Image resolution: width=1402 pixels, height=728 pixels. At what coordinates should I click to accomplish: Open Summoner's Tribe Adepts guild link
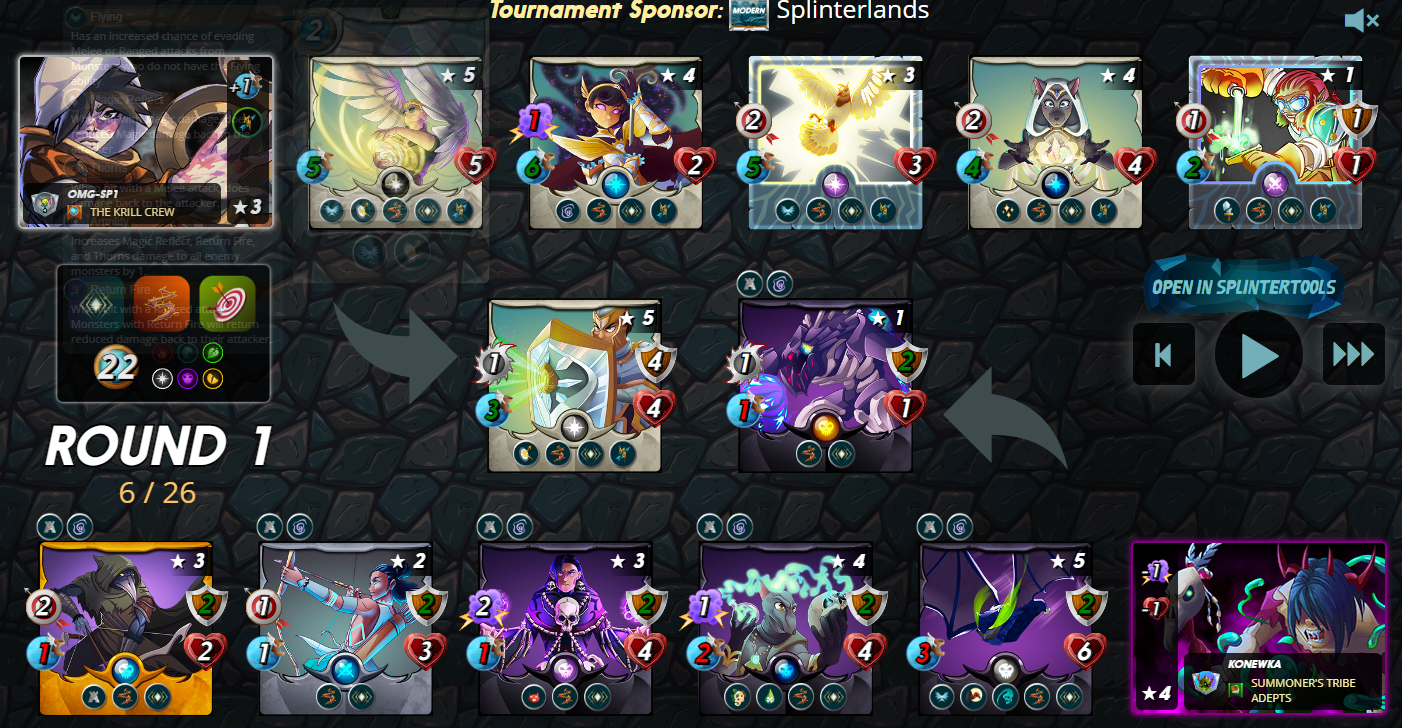(1303, 690)
